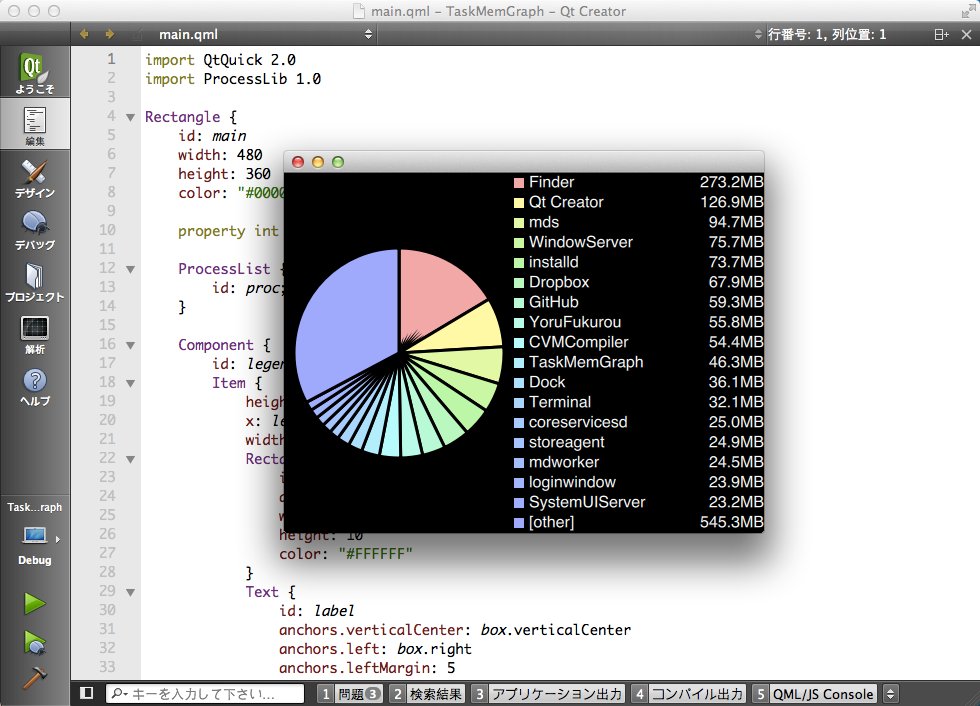Click Qt Creator yellow legend swatch
Viewport: 980px width, 706px height.
tap(519, 202)
